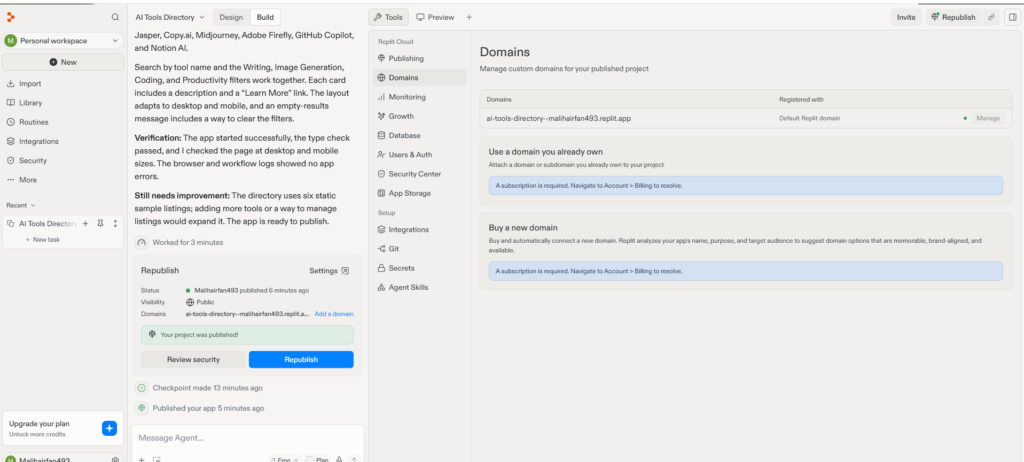Open Settings in the Republish card
Screen dimensions: 1024x462
pyautogui.click(x=329, y=271)
